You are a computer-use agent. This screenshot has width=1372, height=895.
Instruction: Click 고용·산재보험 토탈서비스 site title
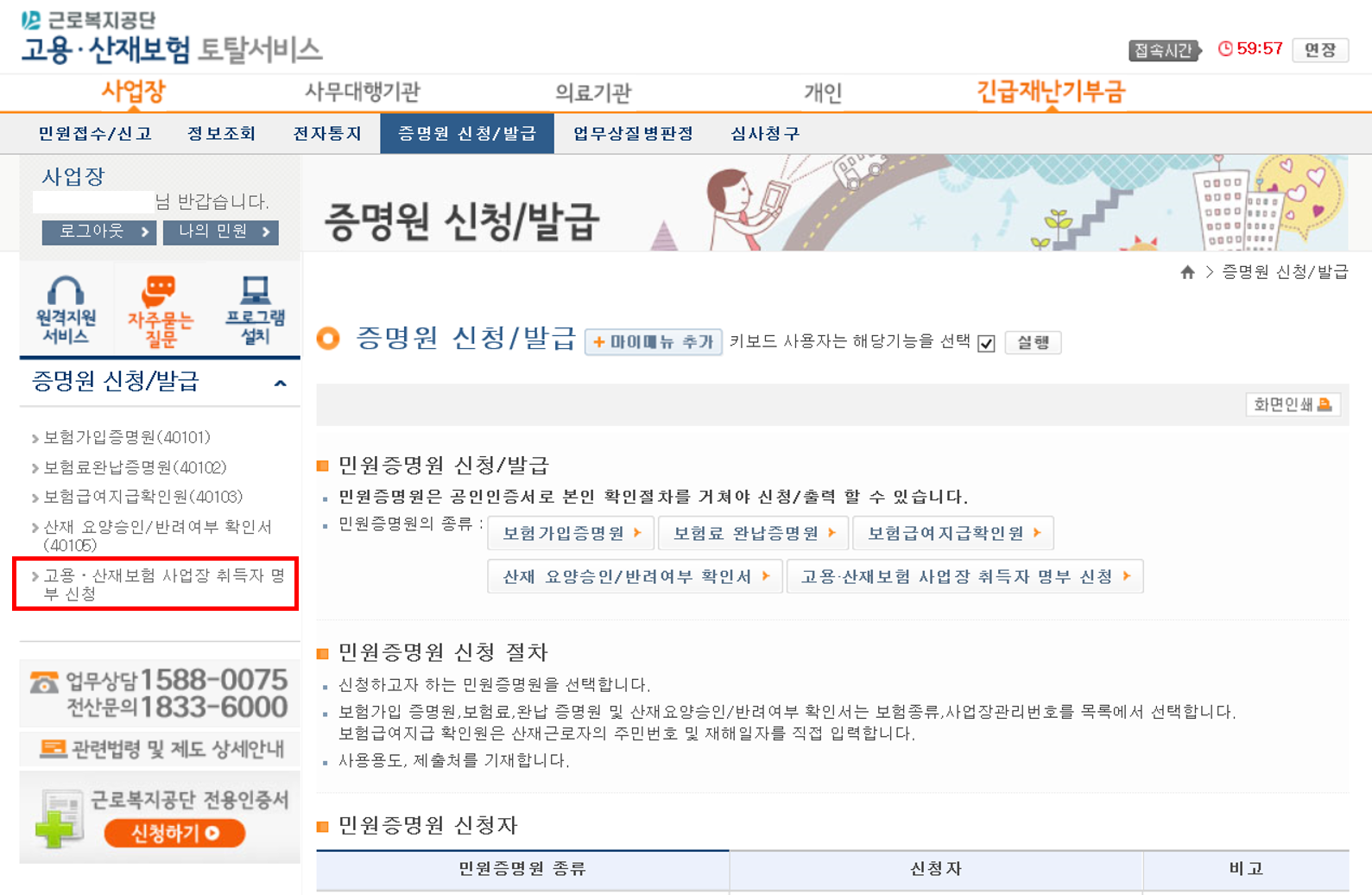172,50
